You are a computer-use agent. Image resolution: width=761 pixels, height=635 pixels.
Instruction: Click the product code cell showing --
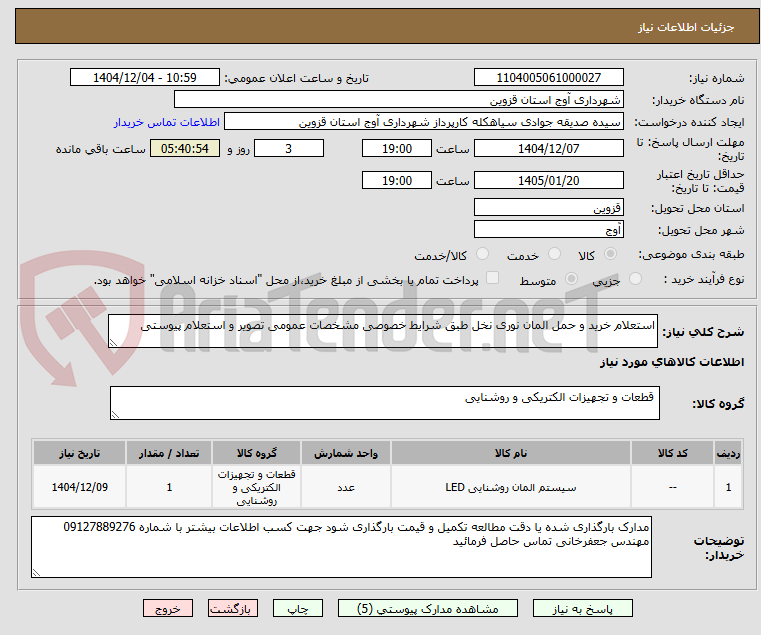coord(672,487)
